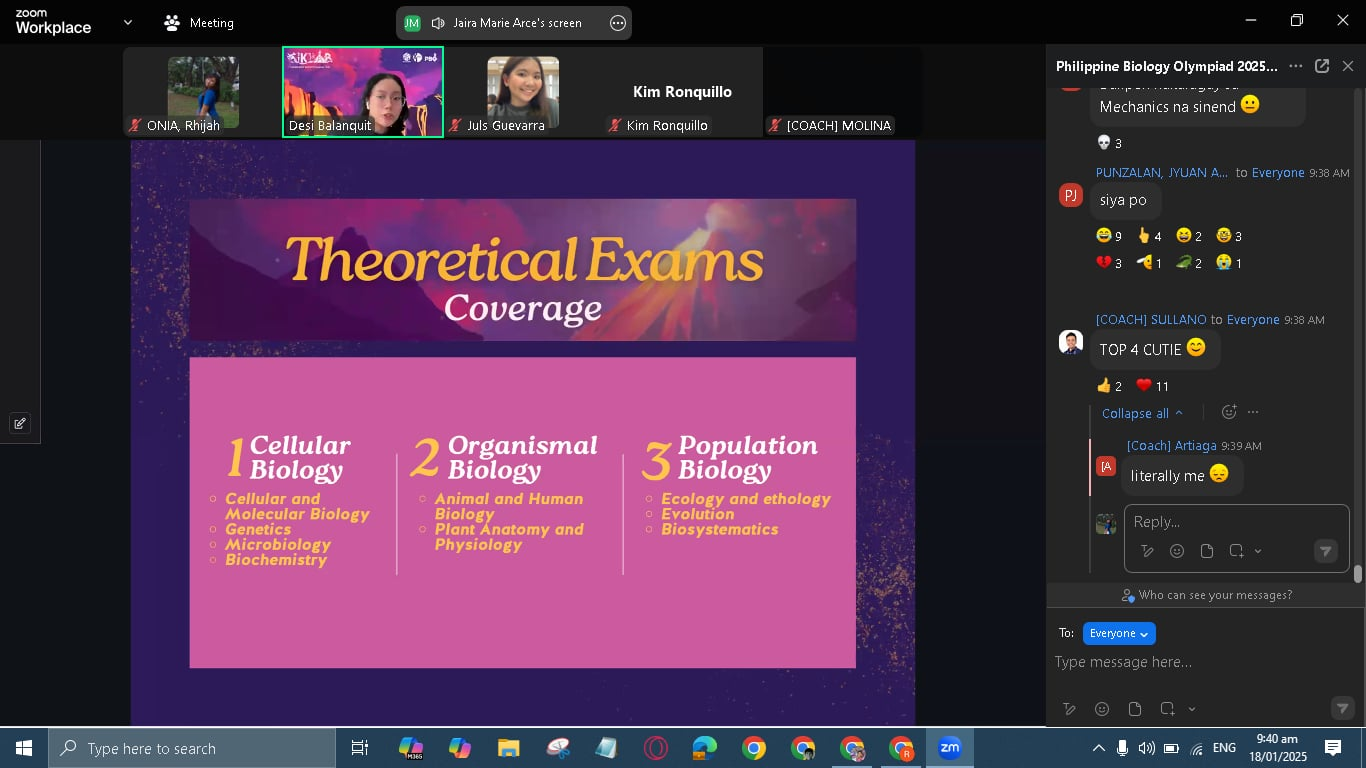This screenshot has width=1366, height=768.
Task: Open File Explorer from taskbar
Action: coord(508,748)
